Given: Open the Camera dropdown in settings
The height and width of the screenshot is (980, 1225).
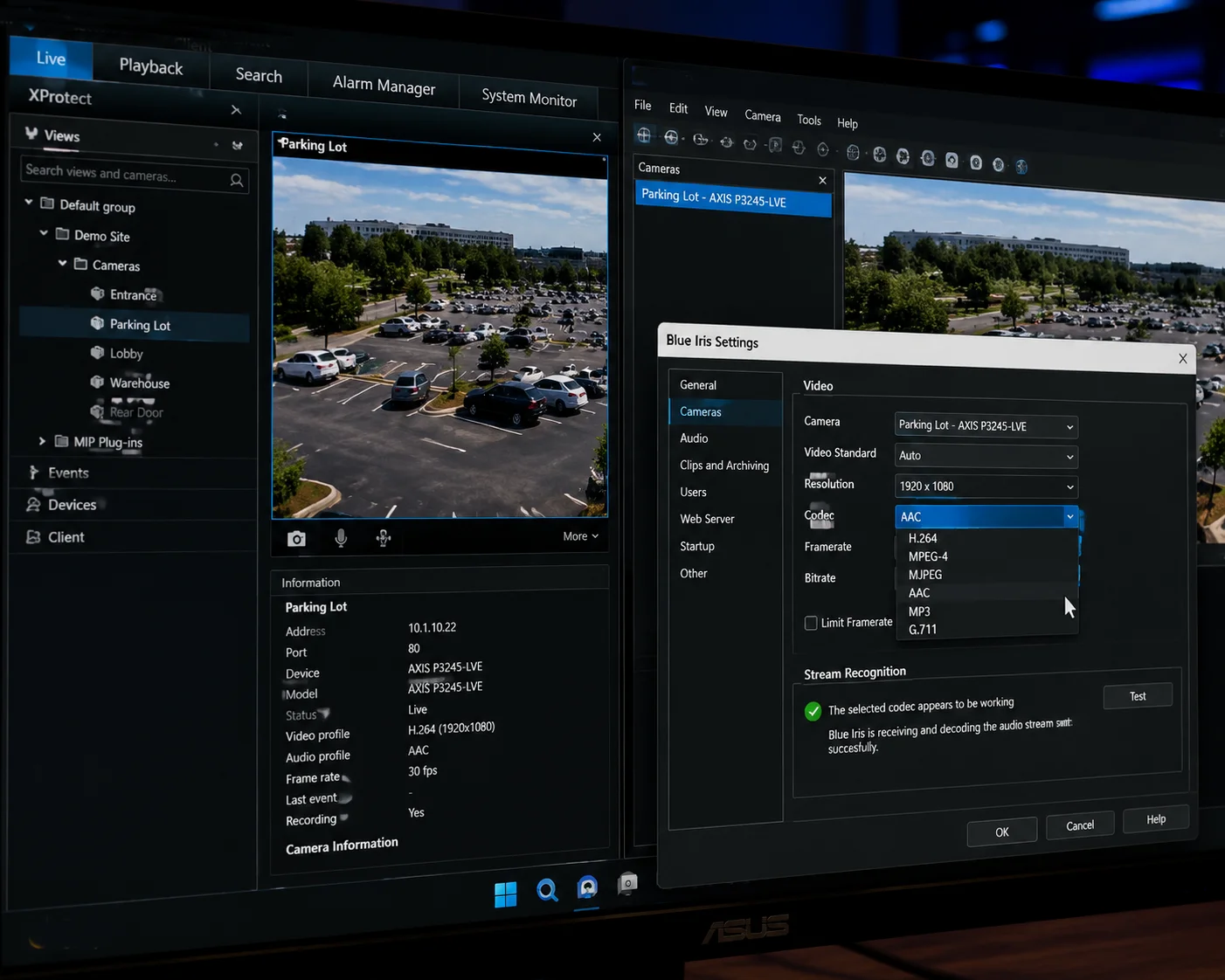Looking at the screenshot, I should coord(986,425).
